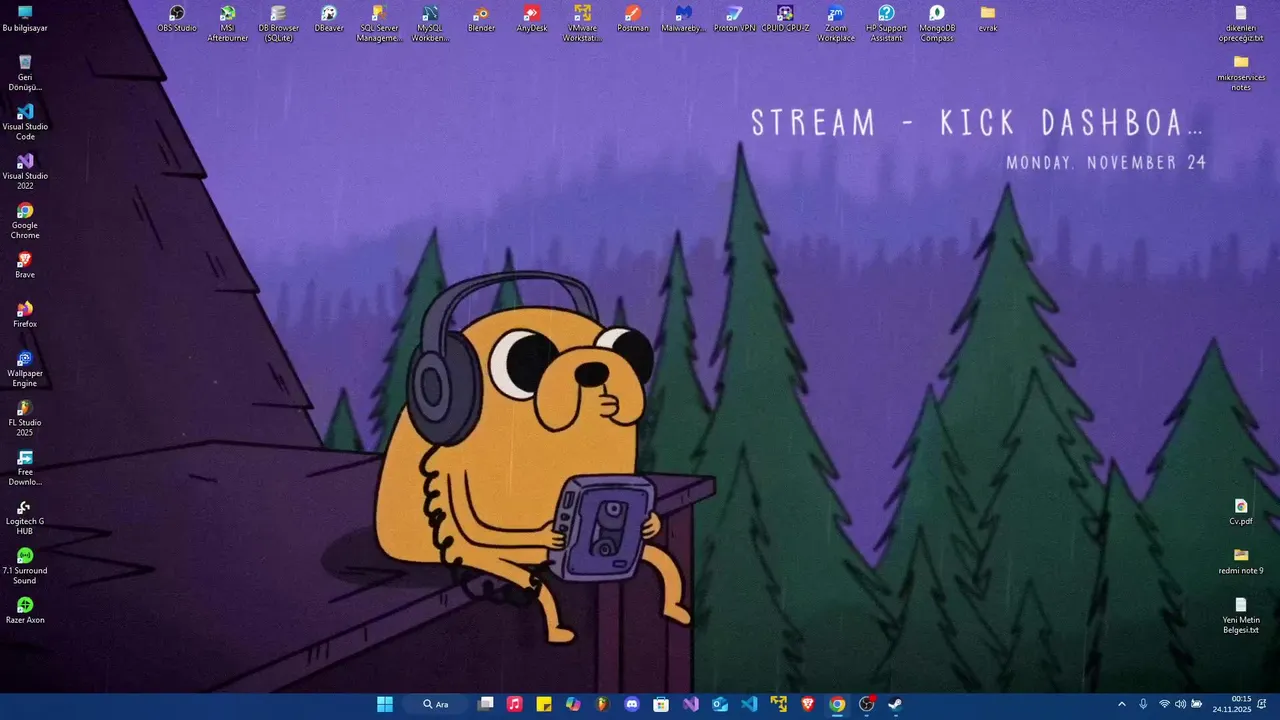Select the Blender desktop shortcut
The image size is (1280, 720).
coord(481,19)
